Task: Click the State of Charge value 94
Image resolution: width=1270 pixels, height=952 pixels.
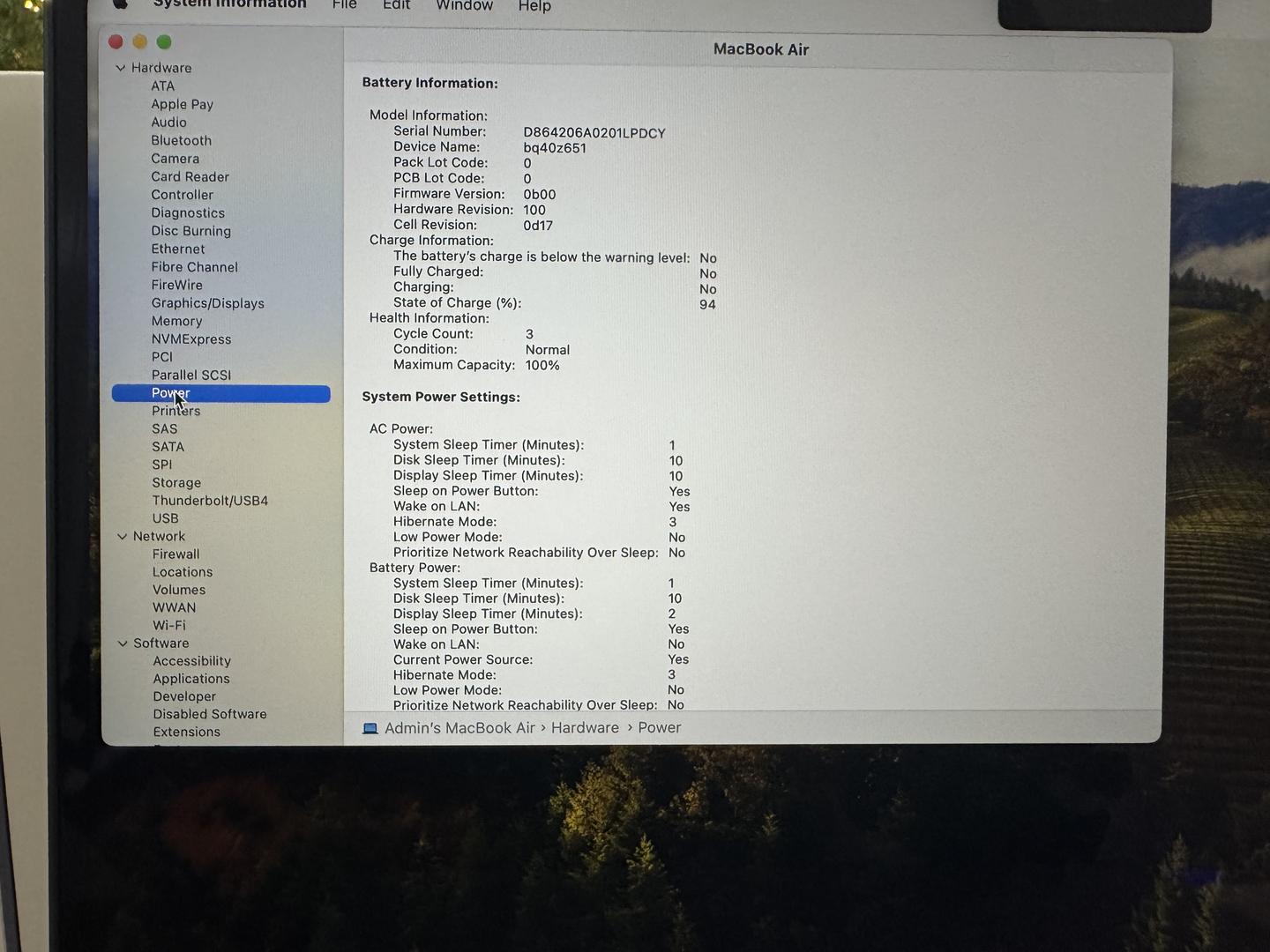Action: [x=707, y=305]
